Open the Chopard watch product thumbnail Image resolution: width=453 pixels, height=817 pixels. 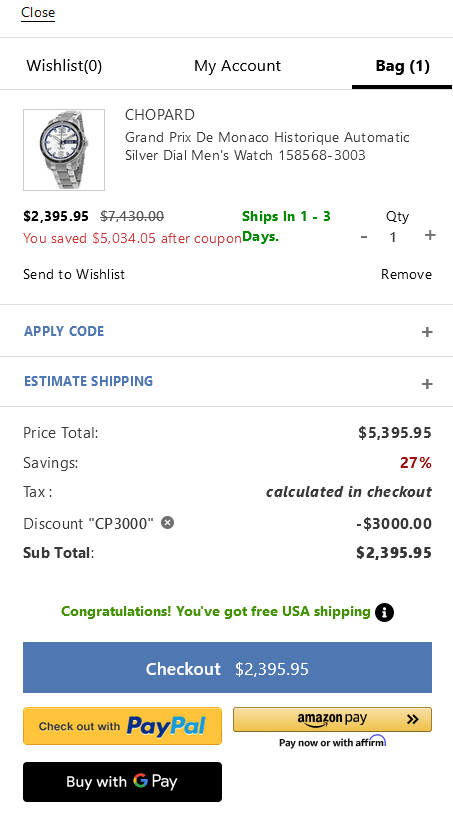(64, 150)
